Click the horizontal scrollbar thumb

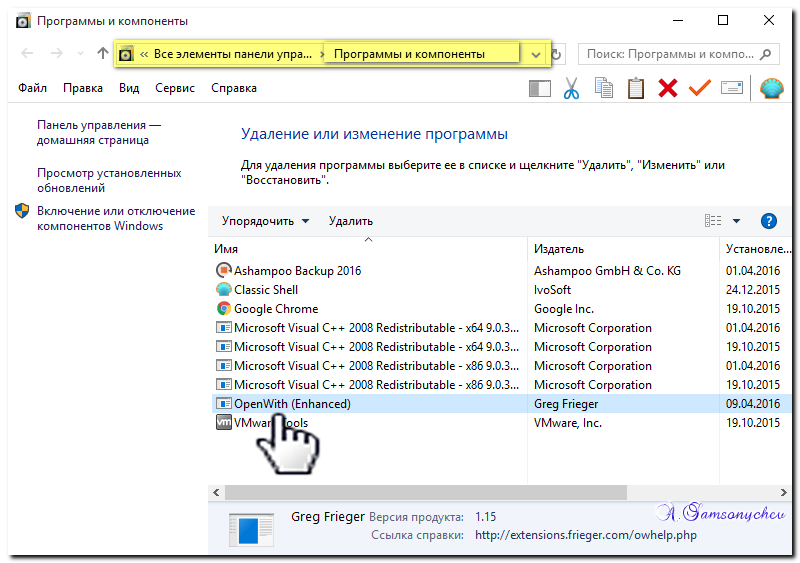426,492
